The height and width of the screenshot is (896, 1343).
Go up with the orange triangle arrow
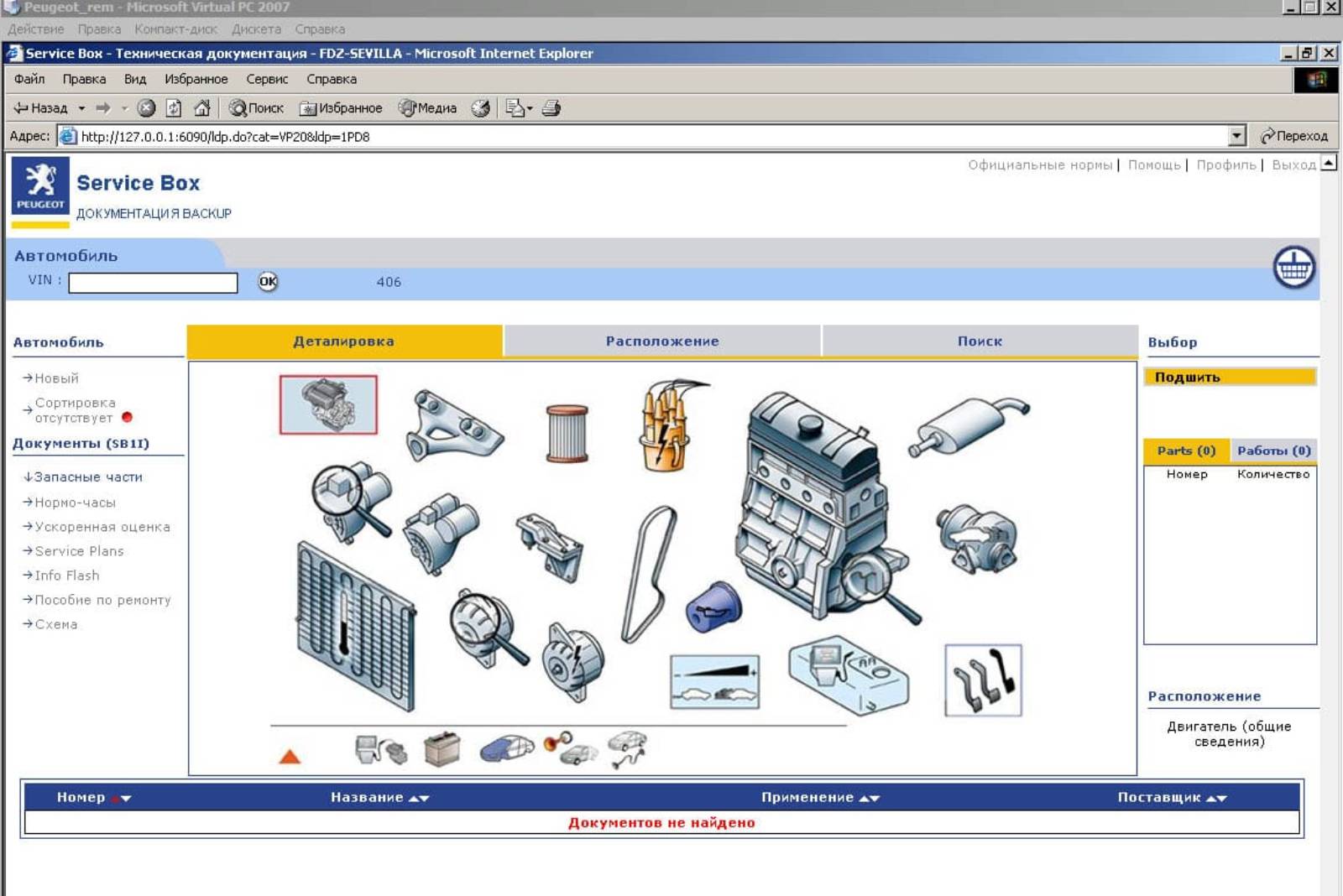coord(290,756)
